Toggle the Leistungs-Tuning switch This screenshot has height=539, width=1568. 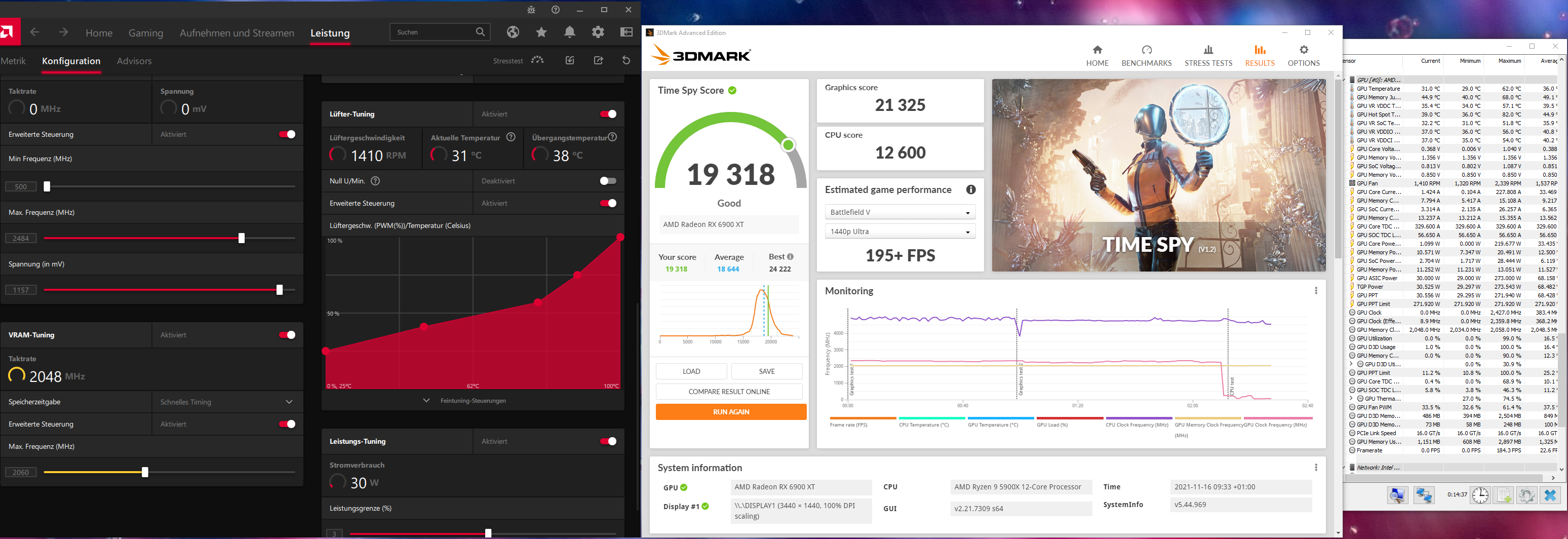608,441
